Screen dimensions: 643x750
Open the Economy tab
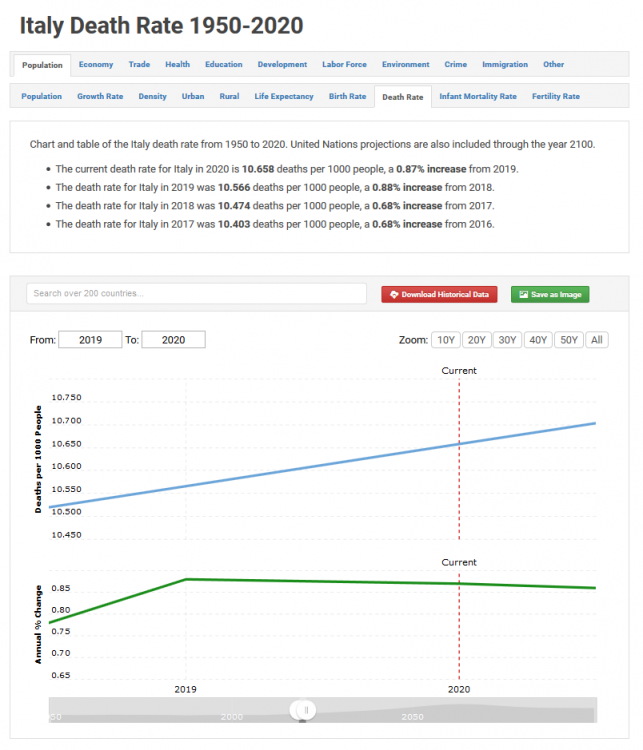[96, 65]
